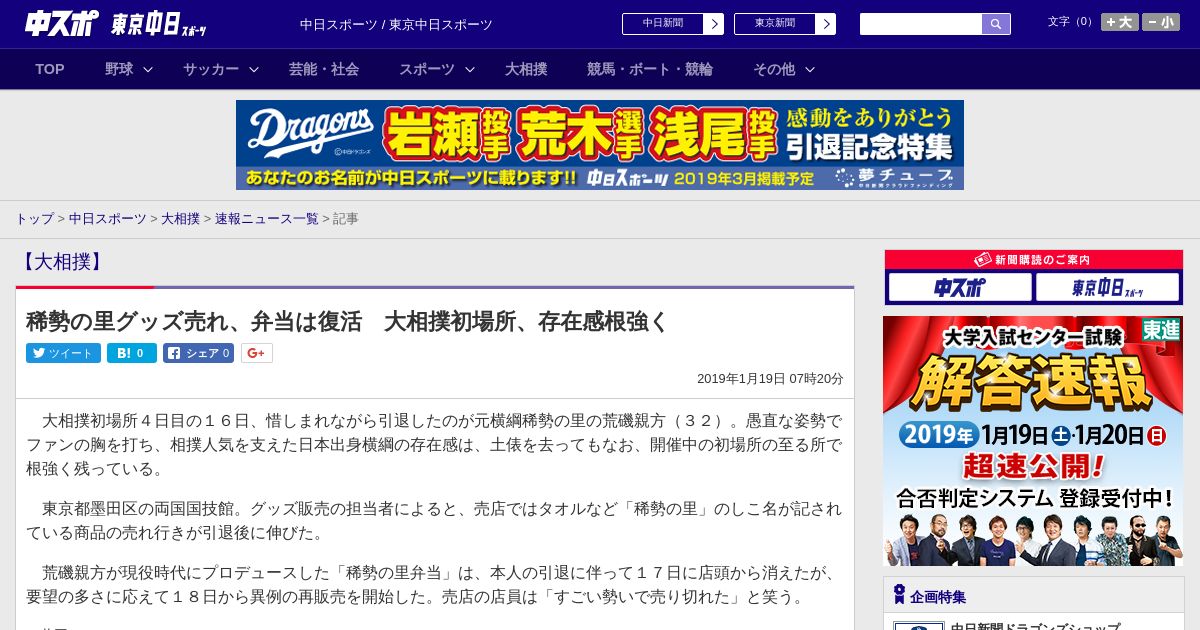
Task: Focus the header search input field
Action: (921, 24)
